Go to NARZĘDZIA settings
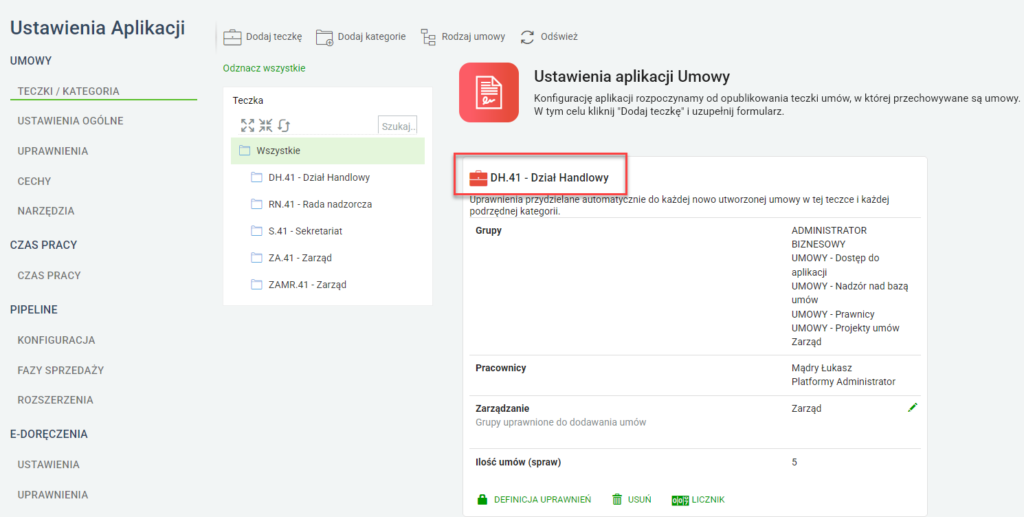This screenshot has height=517, width=1024. (x=46, y=211)
